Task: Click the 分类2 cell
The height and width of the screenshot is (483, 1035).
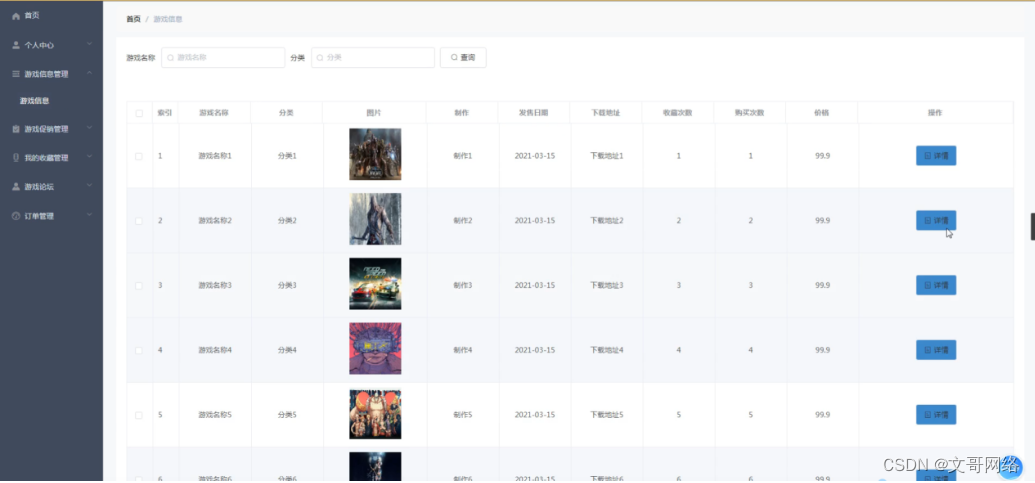Action: pos(287,220)
